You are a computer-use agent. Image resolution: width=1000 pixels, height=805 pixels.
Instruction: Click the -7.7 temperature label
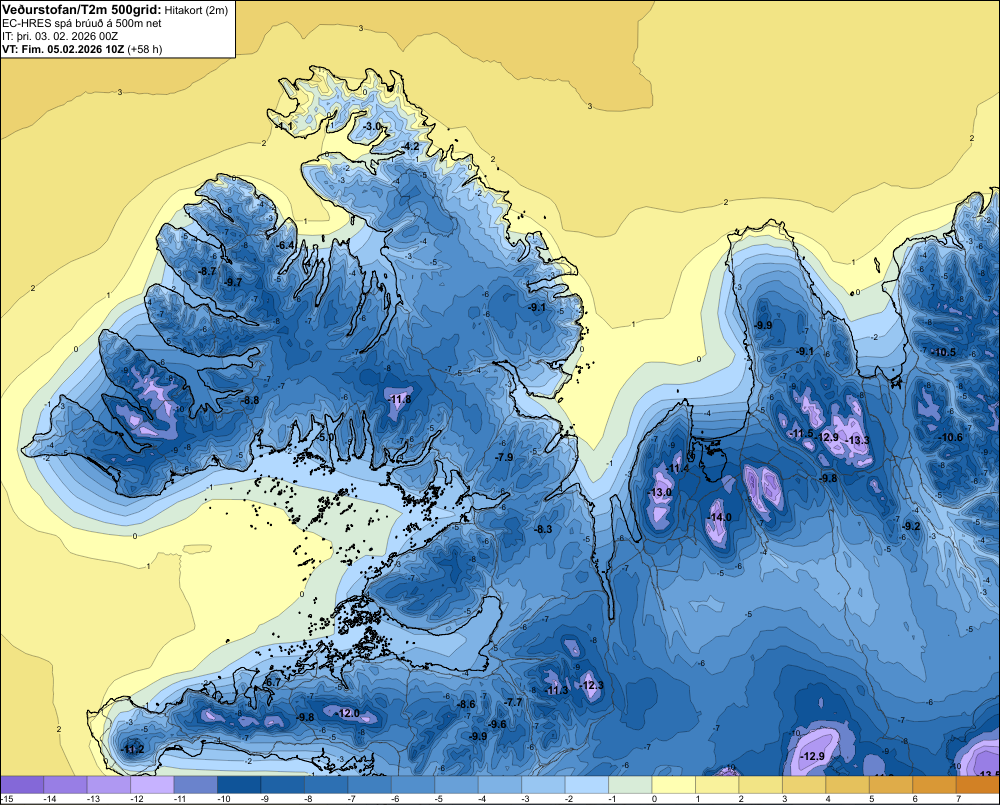[x=513, y=702]
